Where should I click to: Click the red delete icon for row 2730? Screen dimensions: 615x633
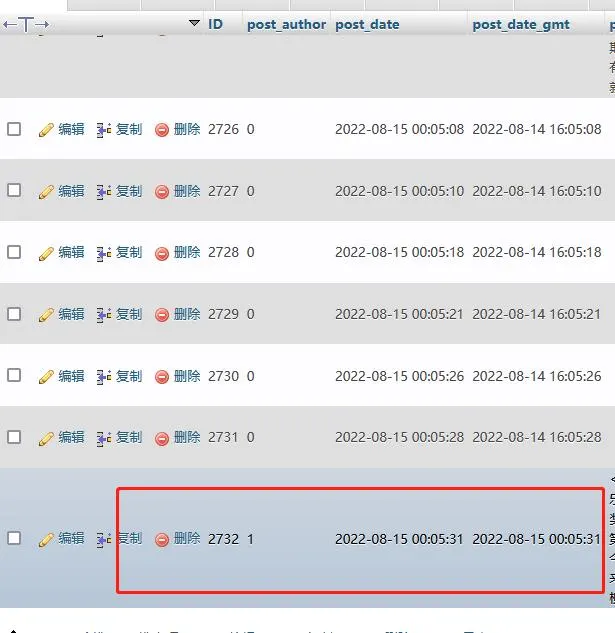pos(162,377)
